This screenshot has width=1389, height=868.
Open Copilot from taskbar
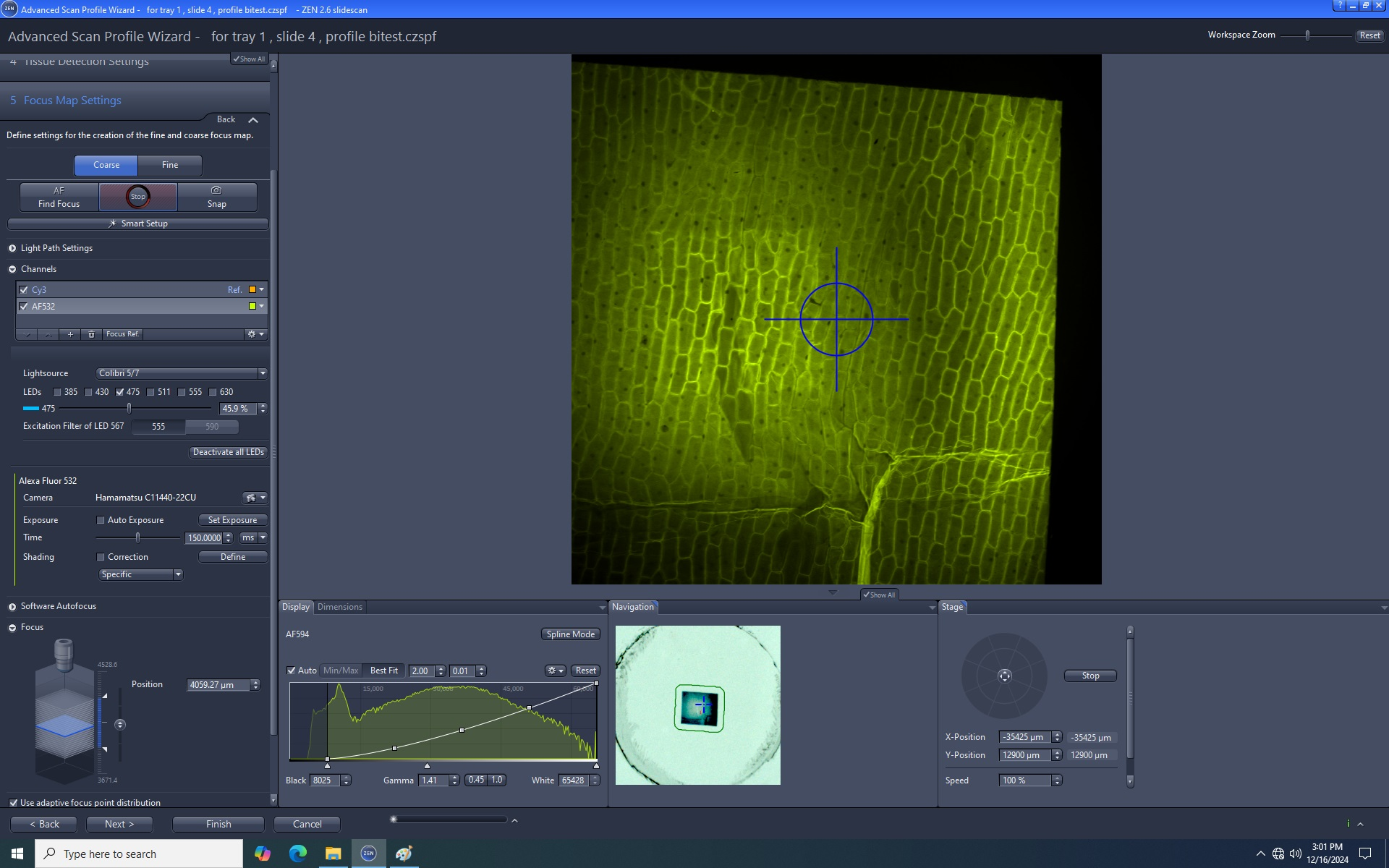(x=263, y=854)
